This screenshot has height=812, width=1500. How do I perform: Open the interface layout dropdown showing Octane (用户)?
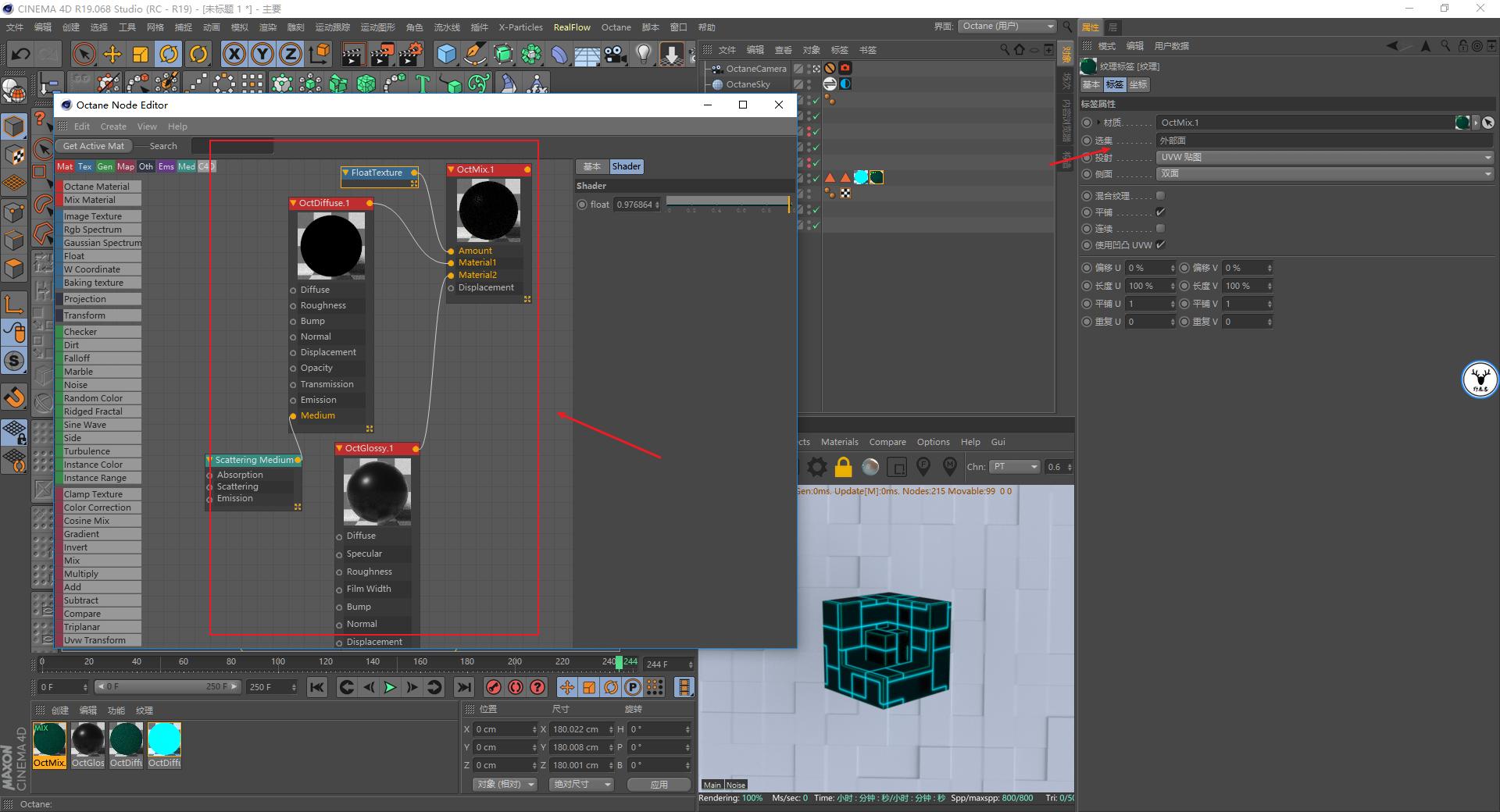tap(1008, 26)
